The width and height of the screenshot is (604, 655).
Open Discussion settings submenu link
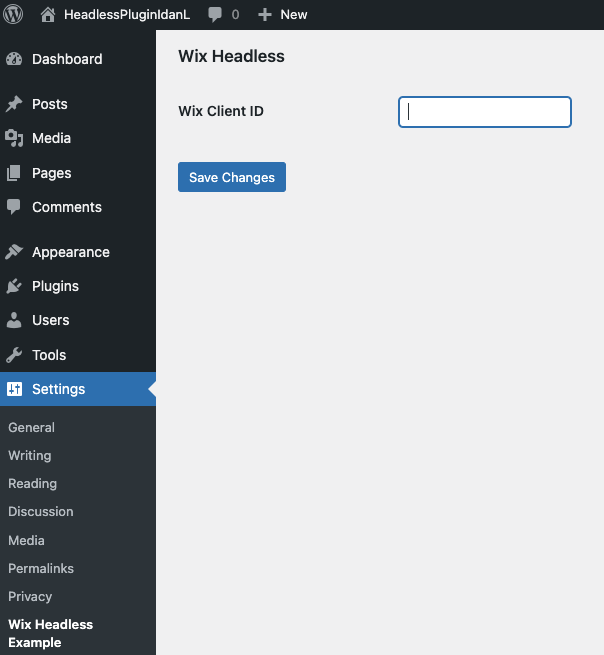point(41,512)
